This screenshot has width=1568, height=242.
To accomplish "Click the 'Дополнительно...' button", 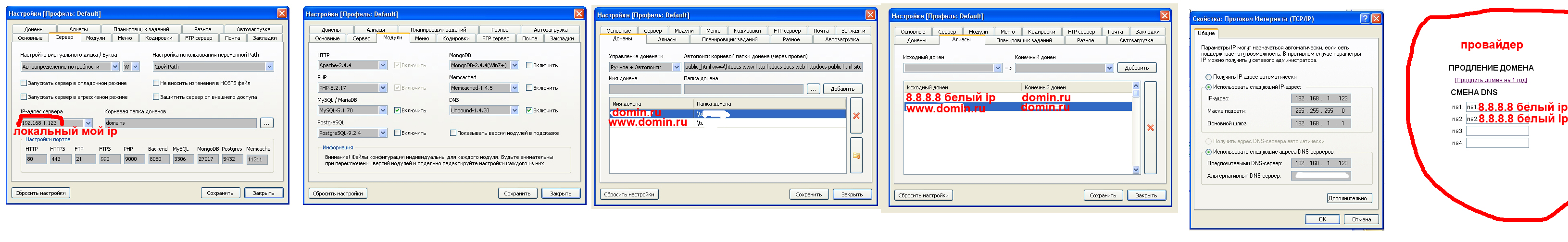I will 1349,198.
